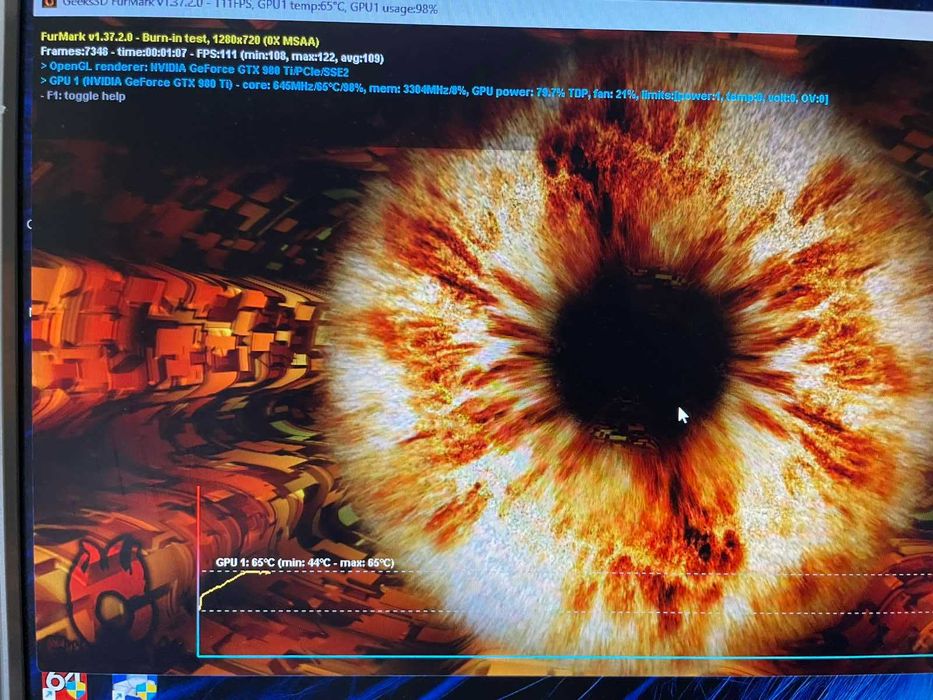Screen dimensions: 933x700
Task: Click the 'Frames:7346 - time:00:01:07' stats line
Action: [x=212, y=57]
